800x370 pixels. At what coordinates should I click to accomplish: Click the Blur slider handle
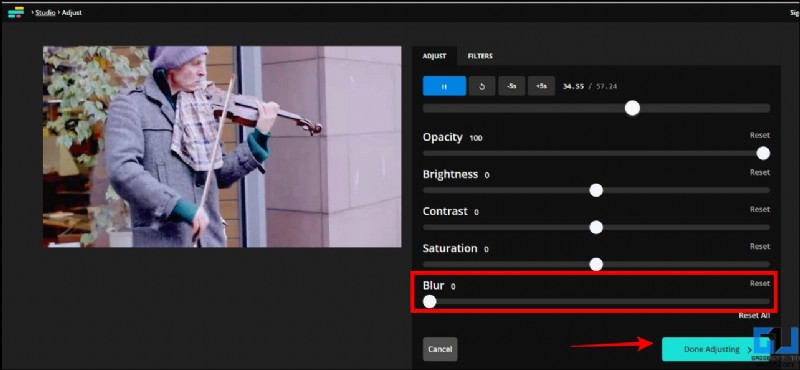tap(430, 302)
